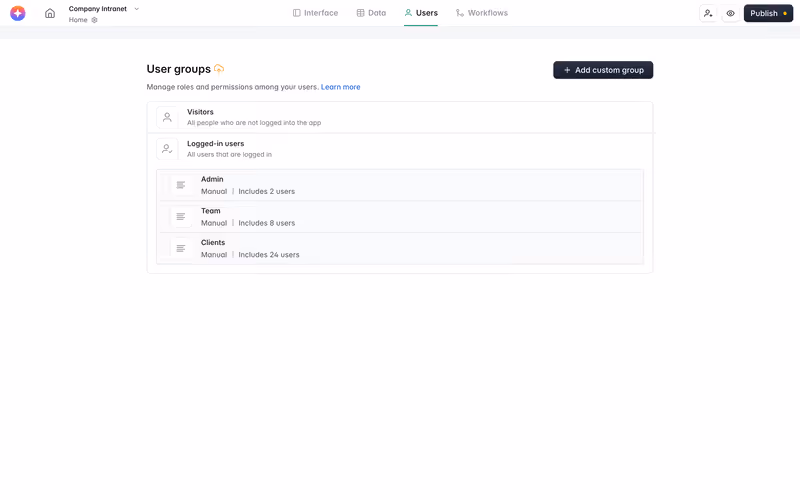Click the Team group list icon
800x500 pixels.
pyautogui.click(x=181, y=216)
